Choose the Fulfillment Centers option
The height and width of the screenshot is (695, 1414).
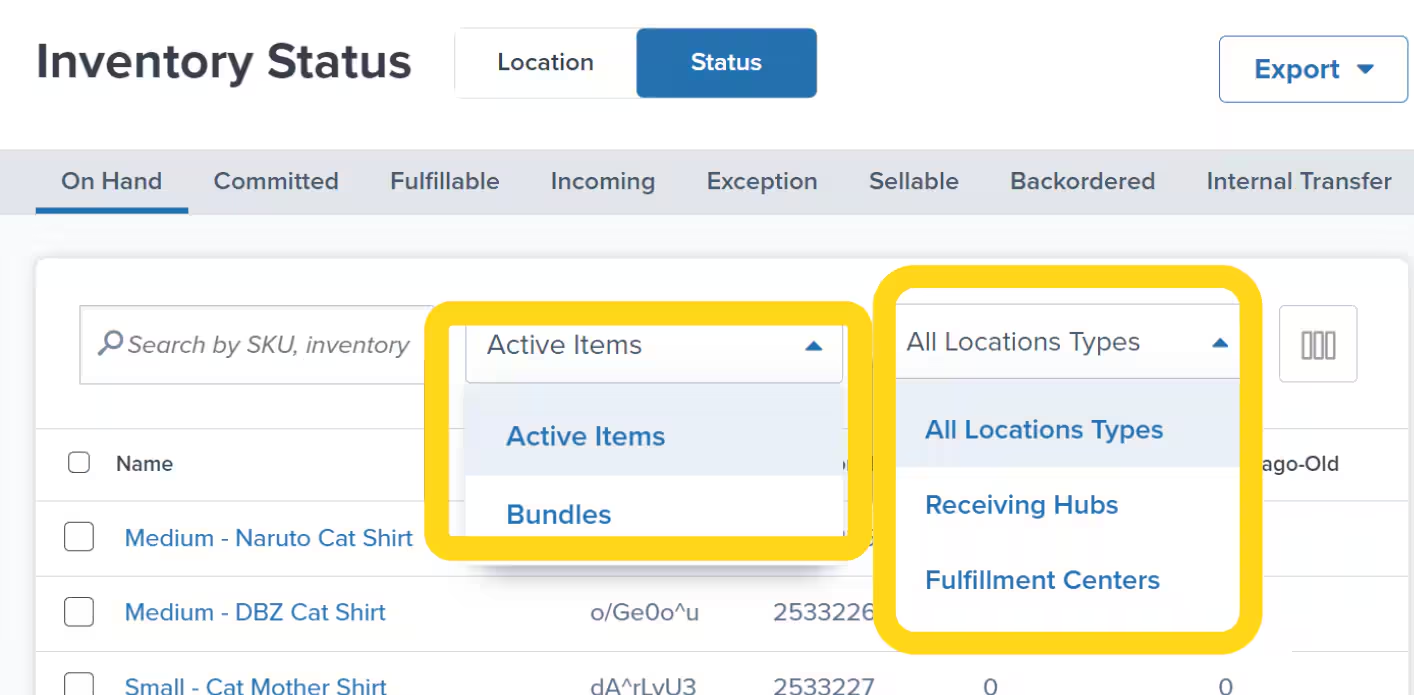[x=1042, y=580]
